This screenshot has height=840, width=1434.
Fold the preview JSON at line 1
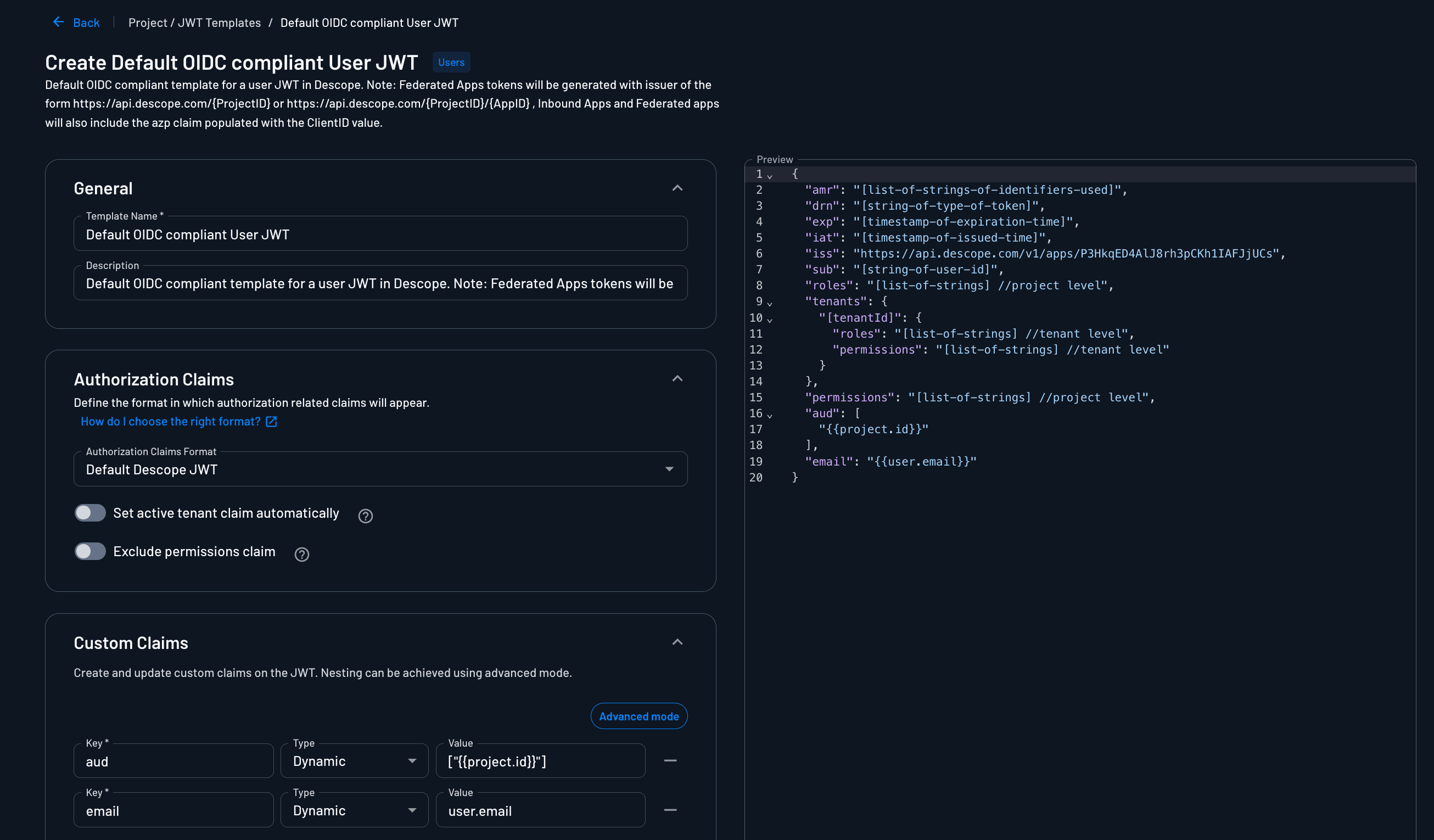(x=770, y=176)
